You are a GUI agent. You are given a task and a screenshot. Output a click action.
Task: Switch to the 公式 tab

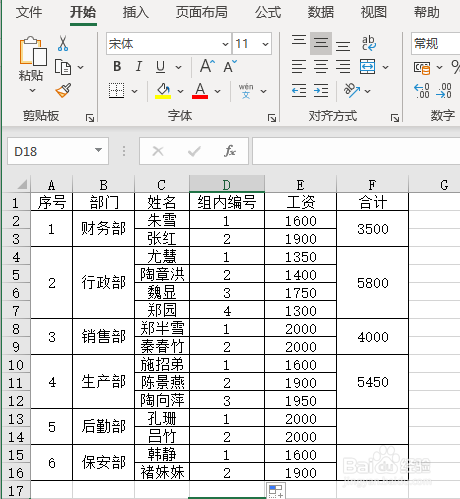[268, 12]
